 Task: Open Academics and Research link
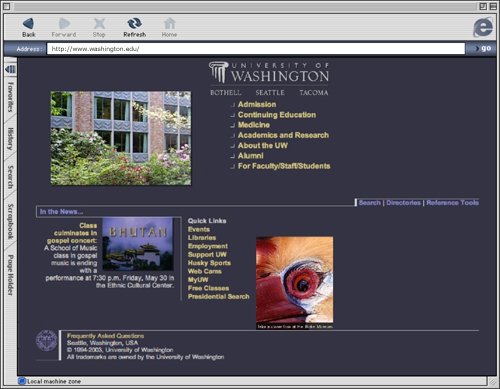tap(283, 135)
